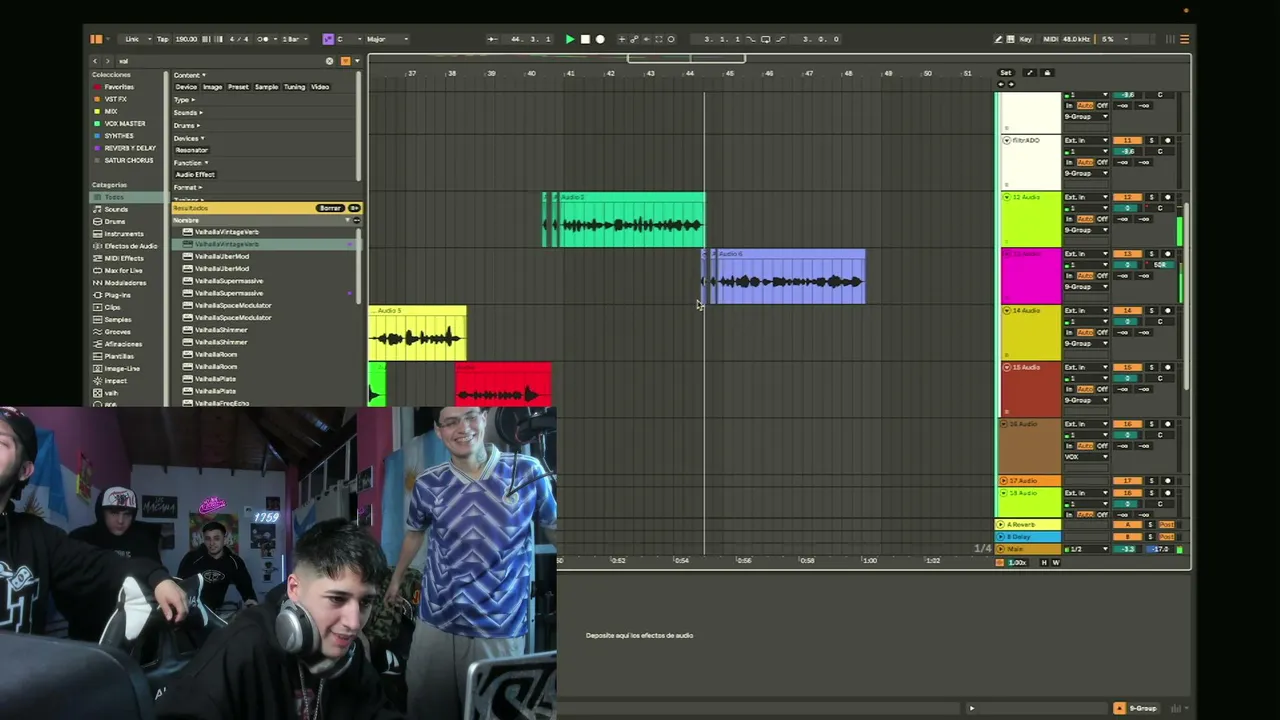Open the Link button in control bar
The height and width of the screenshot is (720, 1280).
(x=132, y=39)
